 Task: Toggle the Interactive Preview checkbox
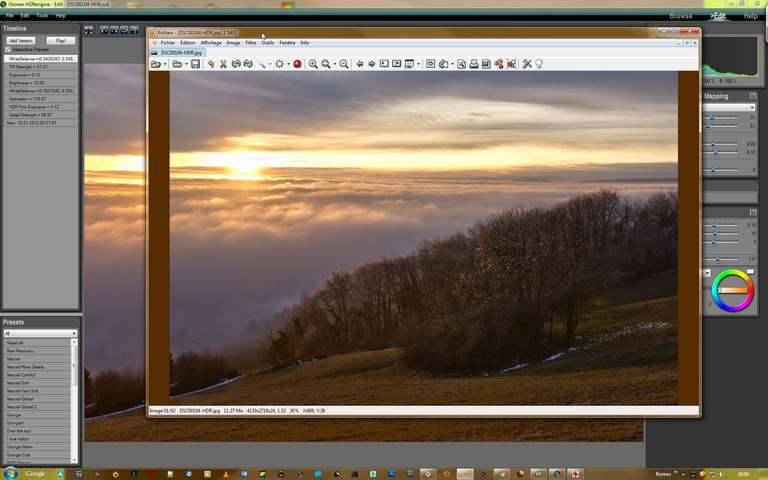(x=9, y=49)
